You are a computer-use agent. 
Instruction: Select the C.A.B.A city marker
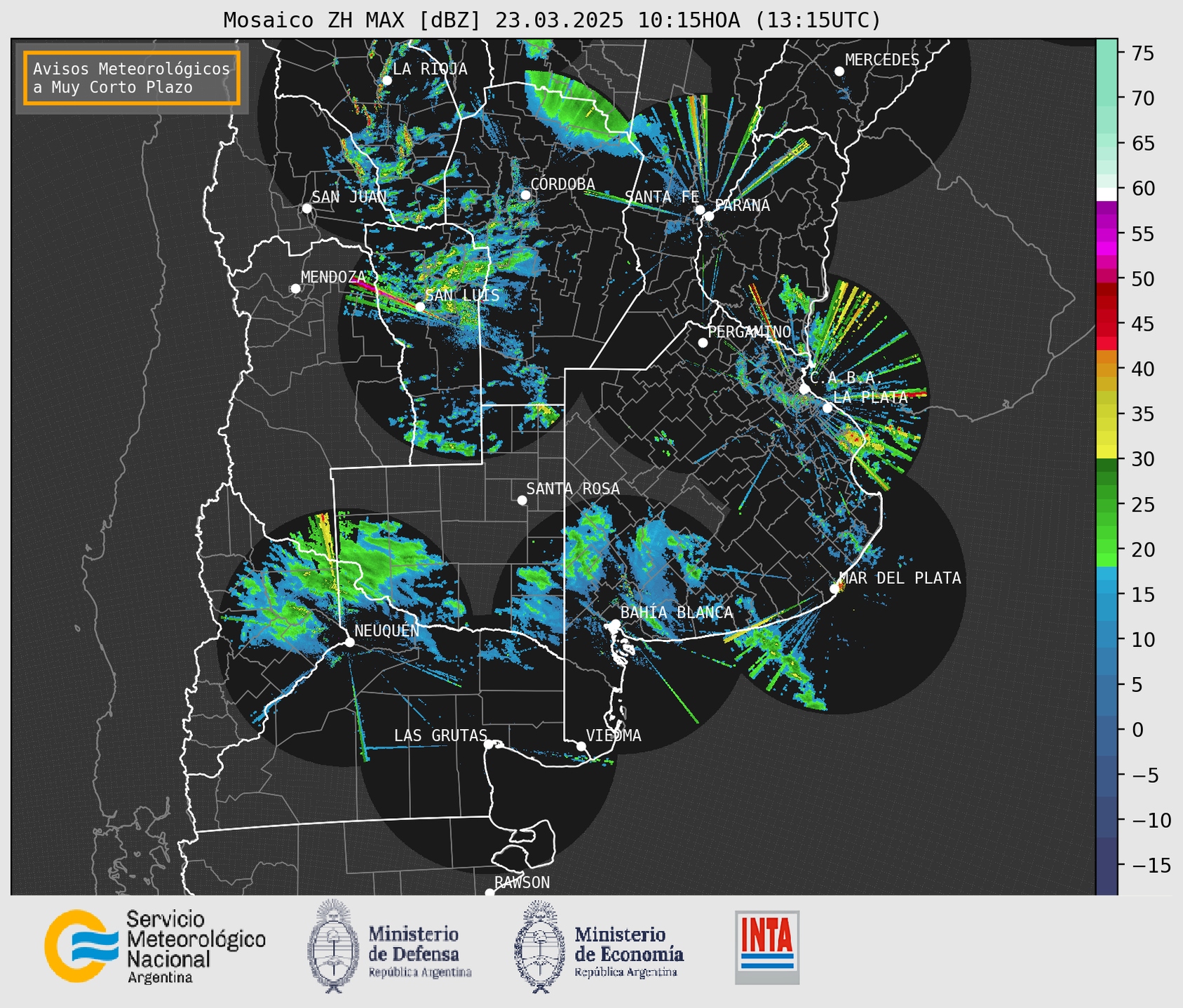(x=805, y=389)
